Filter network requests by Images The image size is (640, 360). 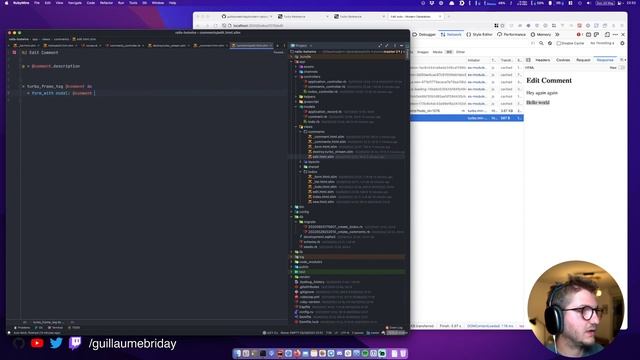pyautogui.click(x=423, y=52)
